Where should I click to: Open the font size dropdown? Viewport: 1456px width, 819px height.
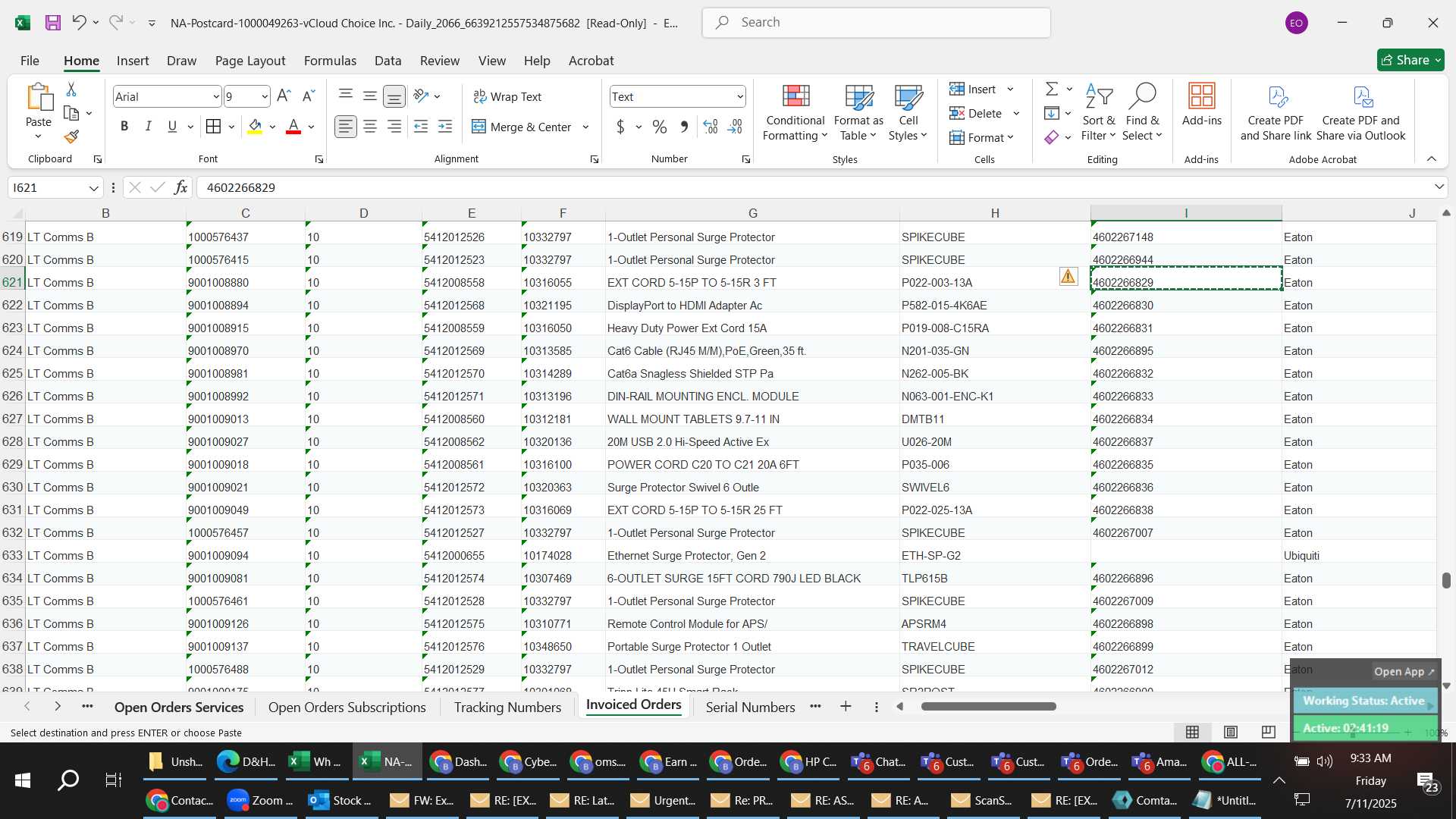264,97
